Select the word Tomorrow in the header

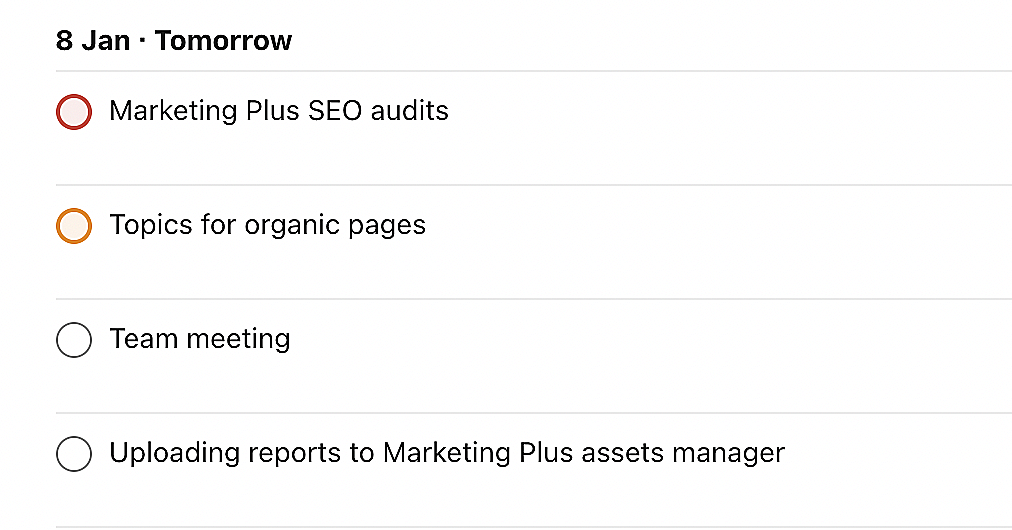pos(223,41)
